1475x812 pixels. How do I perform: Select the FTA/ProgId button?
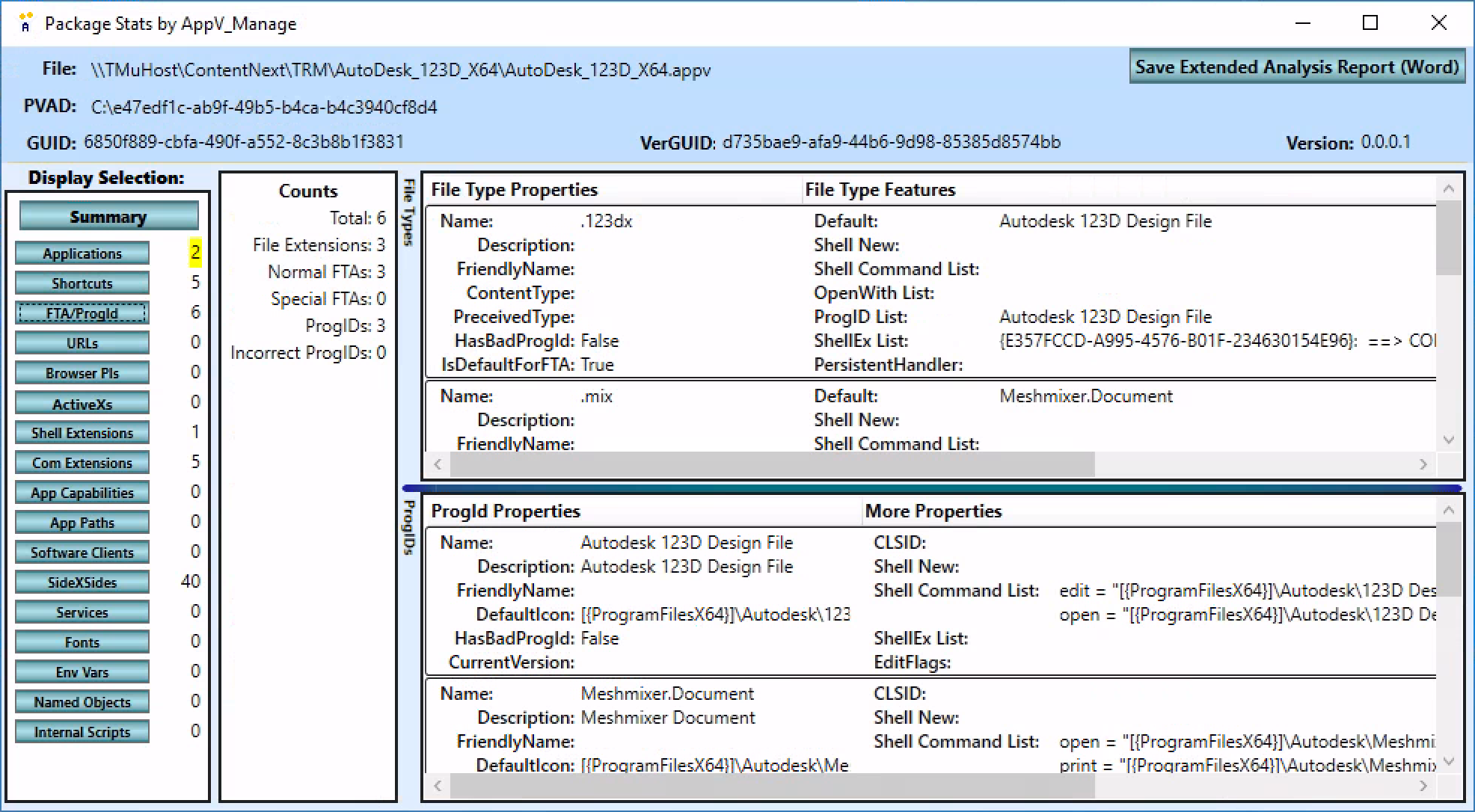point(82,313)
